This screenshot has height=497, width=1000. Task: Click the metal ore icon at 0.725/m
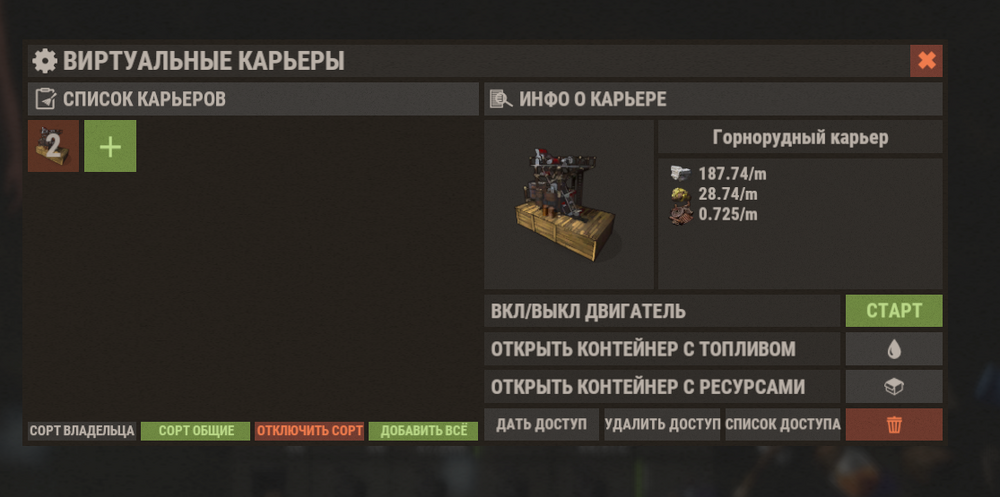[680, 215]
